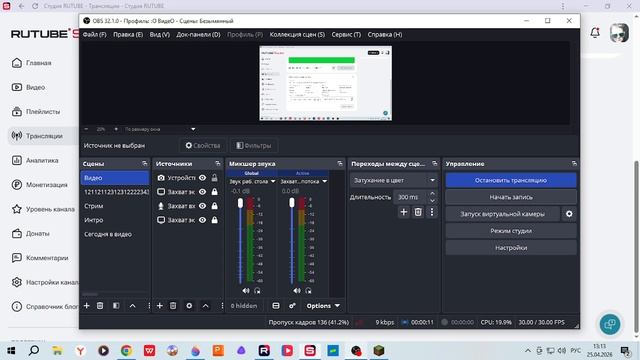Start the virtual camera
This screenshot has width=640, height=360.
pyautogui.click(x=502, y=214)
